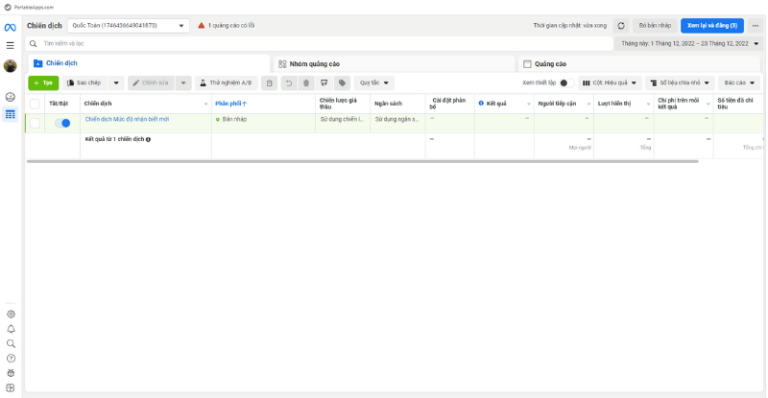Click the undo arrow icon in toolbar

click(289, 83)
